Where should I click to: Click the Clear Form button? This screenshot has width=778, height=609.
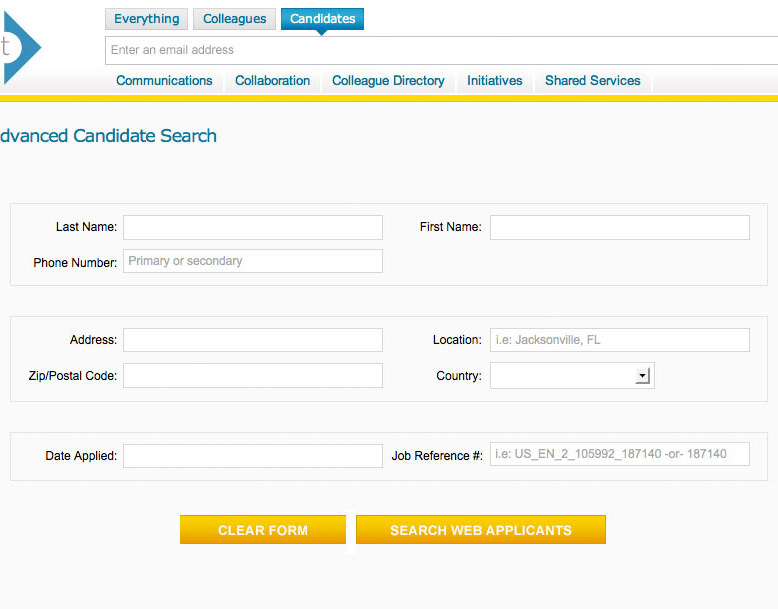262,530
